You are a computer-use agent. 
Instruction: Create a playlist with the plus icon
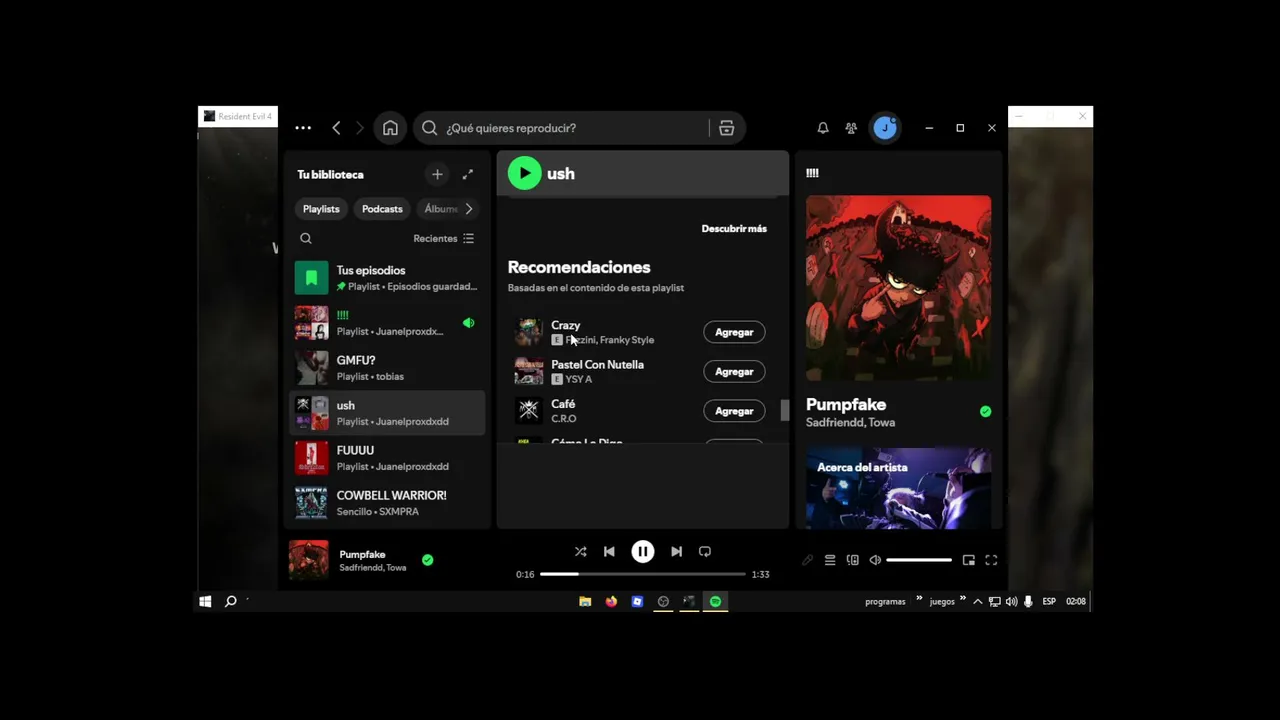[x=437, y=174]
